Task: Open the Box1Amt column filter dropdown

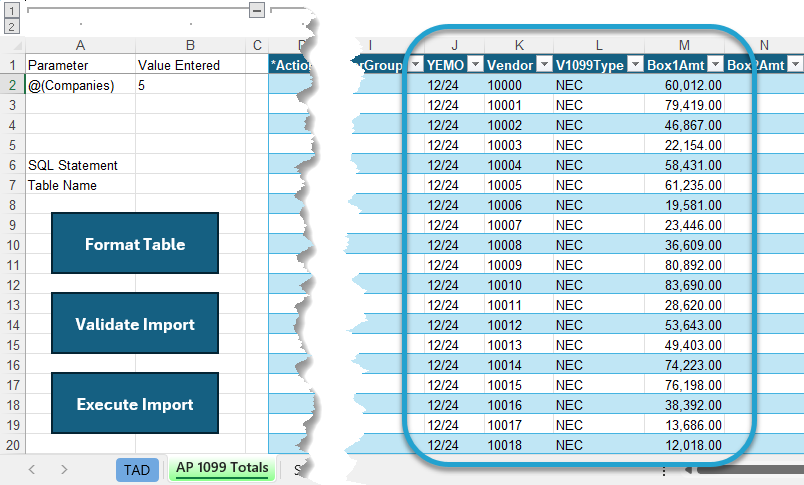Action: coord(716,65)
